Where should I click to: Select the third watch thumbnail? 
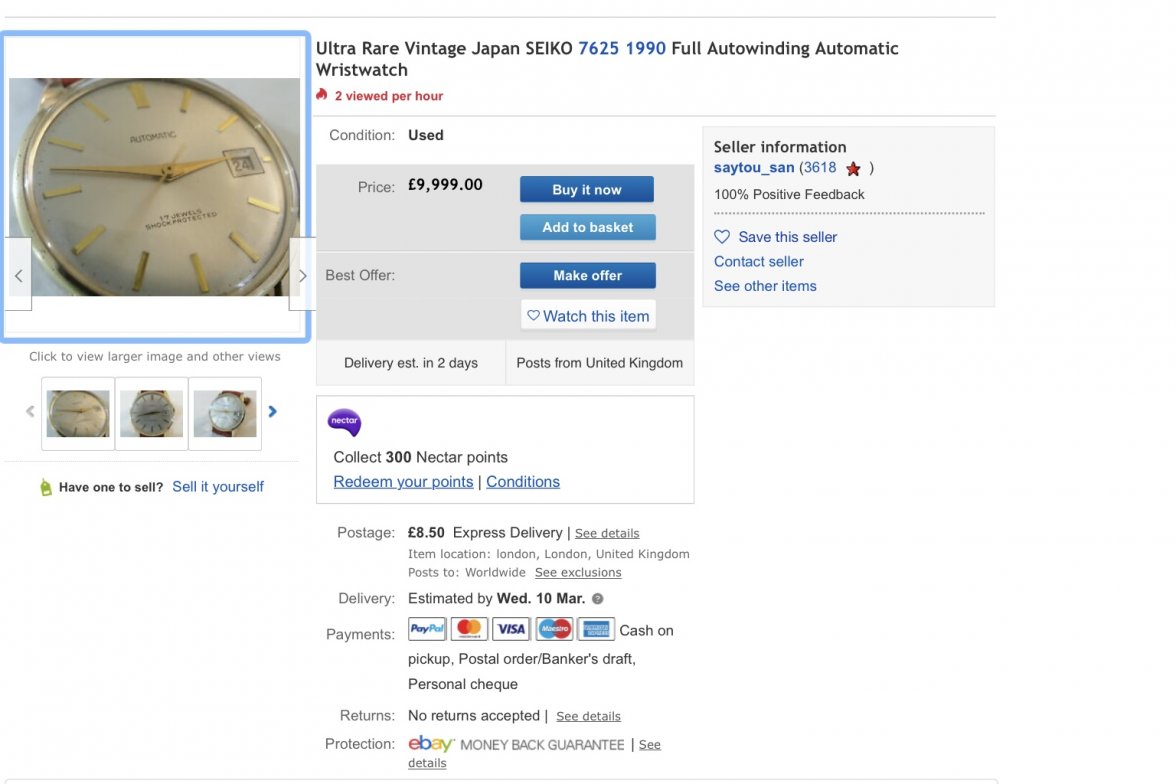(x=225, y=414)
